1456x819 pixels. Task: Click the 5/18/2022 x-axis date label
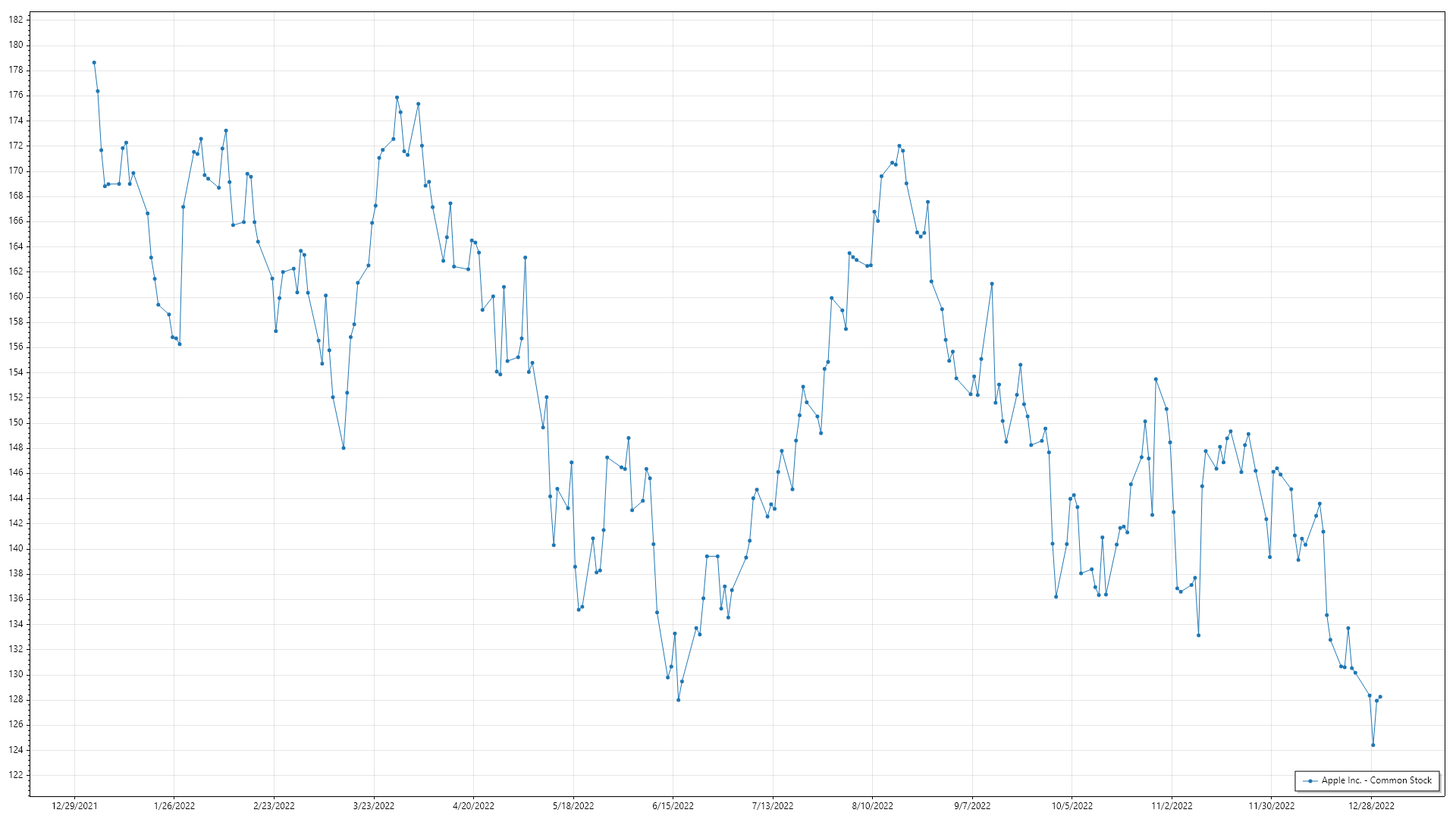[x=573, y=805]
